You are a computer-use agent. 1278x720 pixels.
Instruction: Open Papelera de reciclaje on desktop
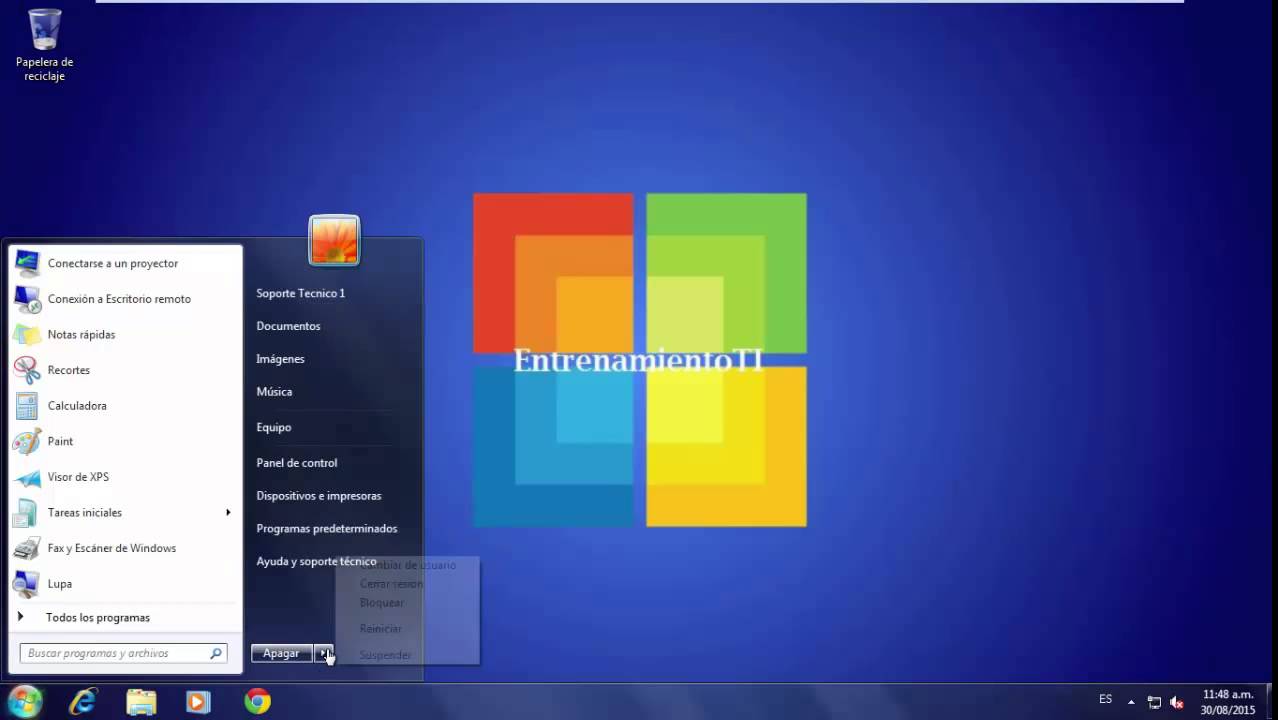tap(44, 45)
